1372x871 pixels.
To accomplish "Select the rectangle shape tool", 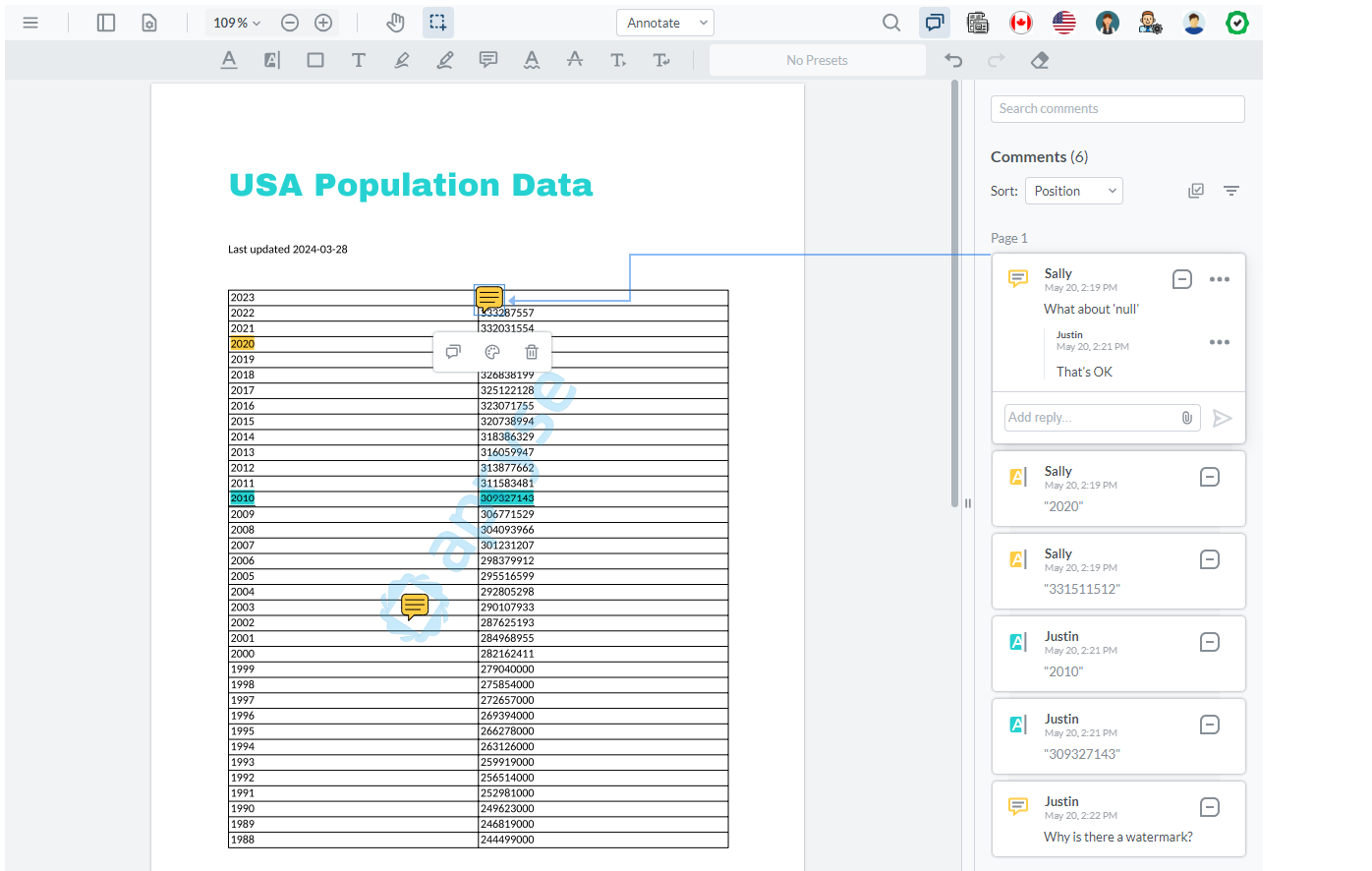I will tap(315, 60).
